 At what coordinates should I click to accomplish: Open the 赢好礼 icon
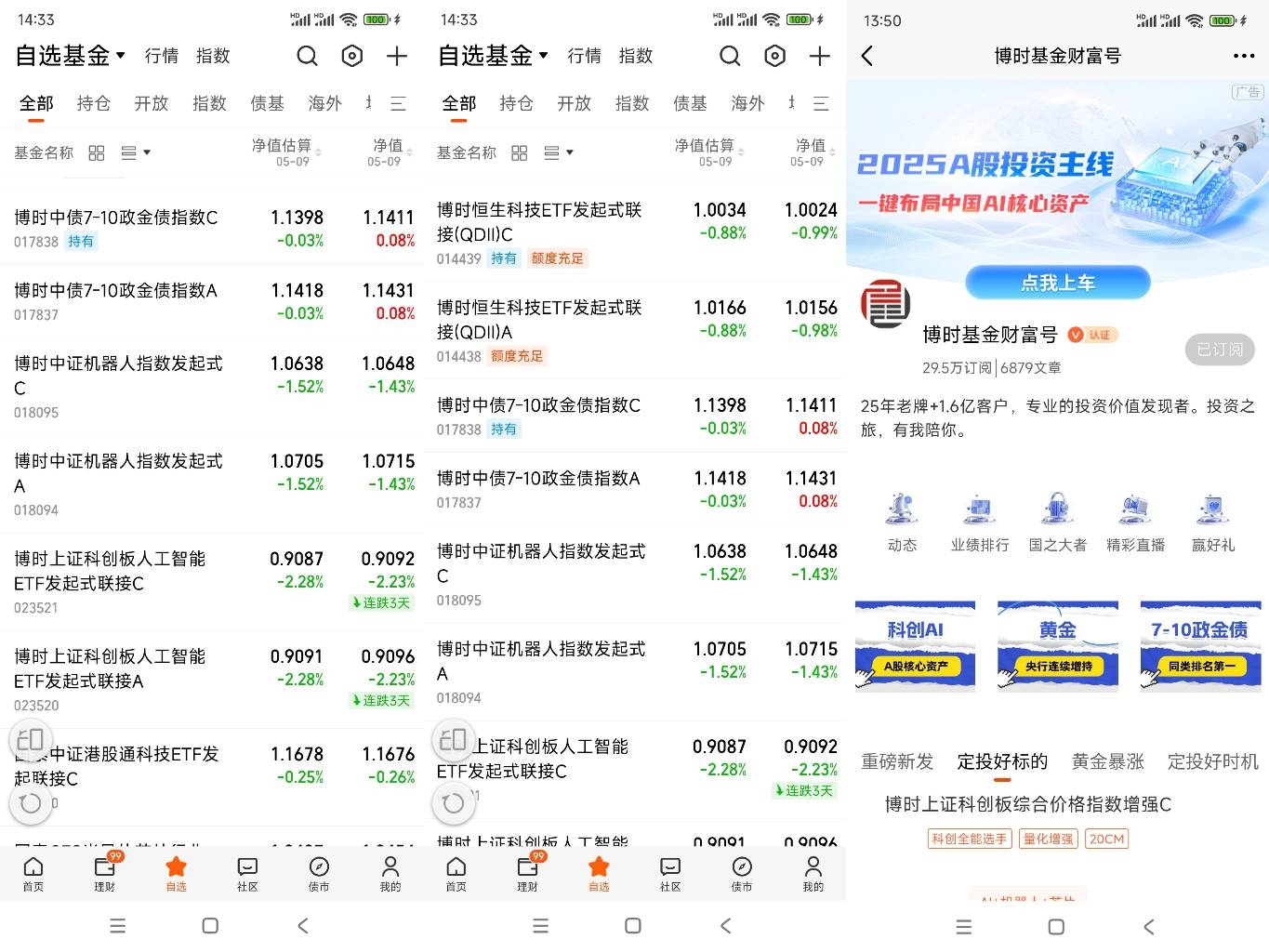click(1213, 523)
